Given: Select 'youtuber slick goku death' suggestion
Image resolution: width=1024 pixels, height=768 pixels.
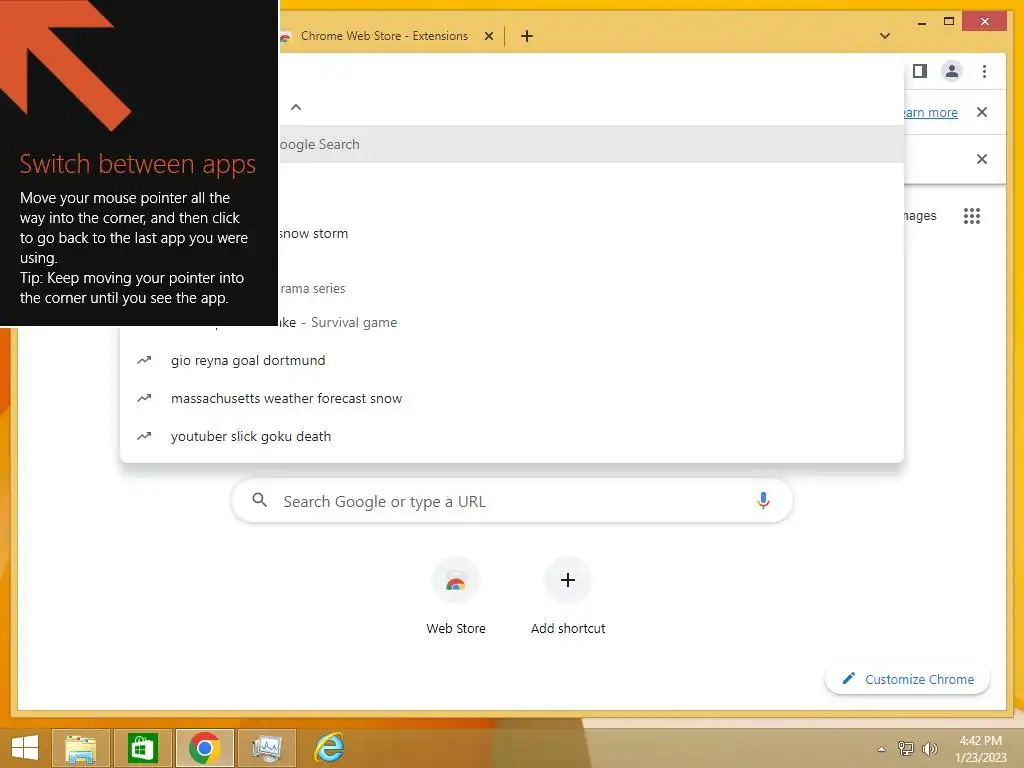Looking at the screenshot, I should 512,436.
